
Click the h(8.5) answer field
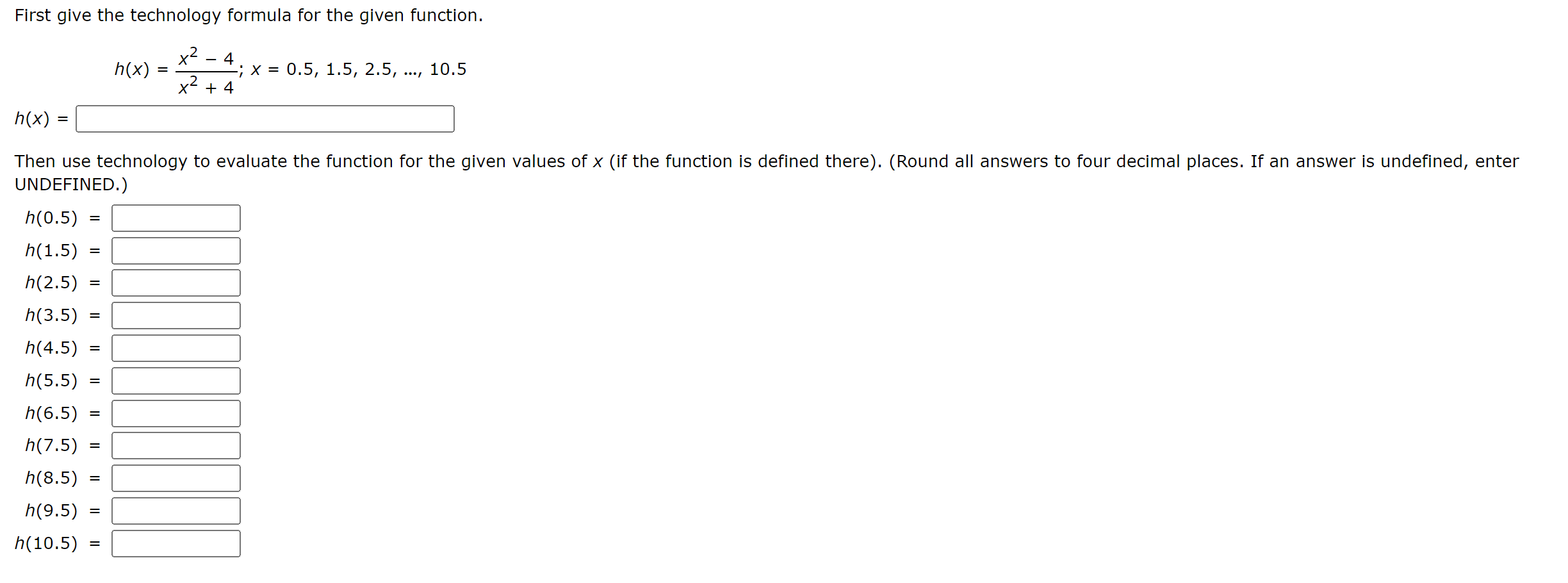(x=175, y=478)
